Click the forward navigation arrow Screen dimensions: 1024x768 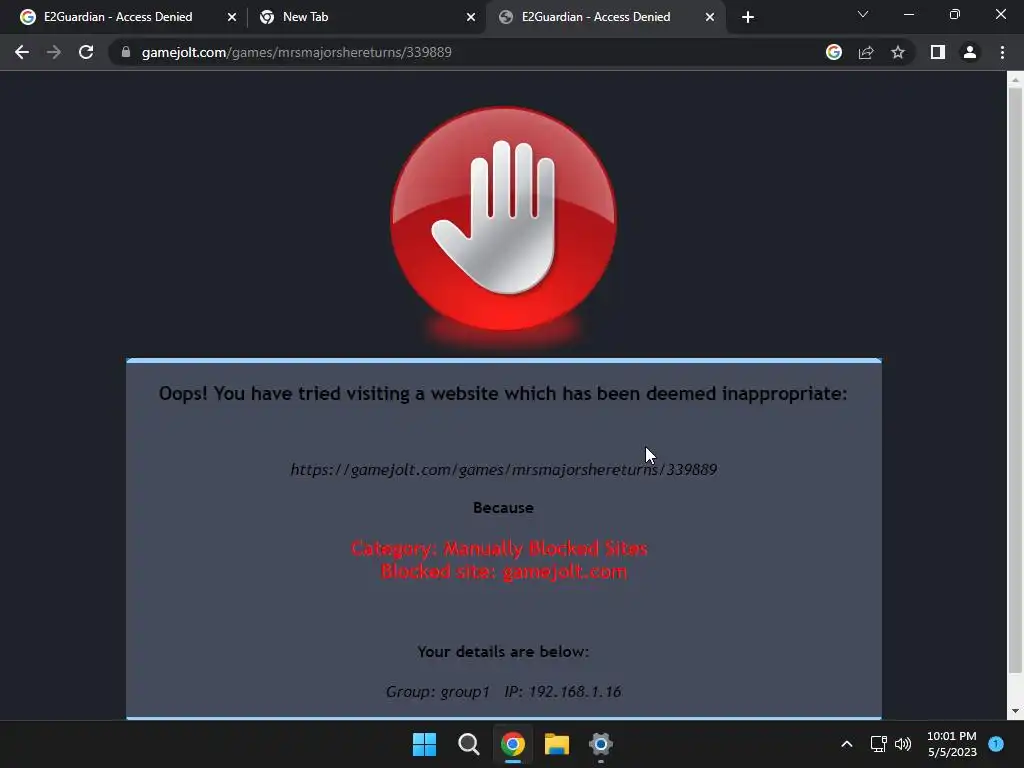point(54,52)
